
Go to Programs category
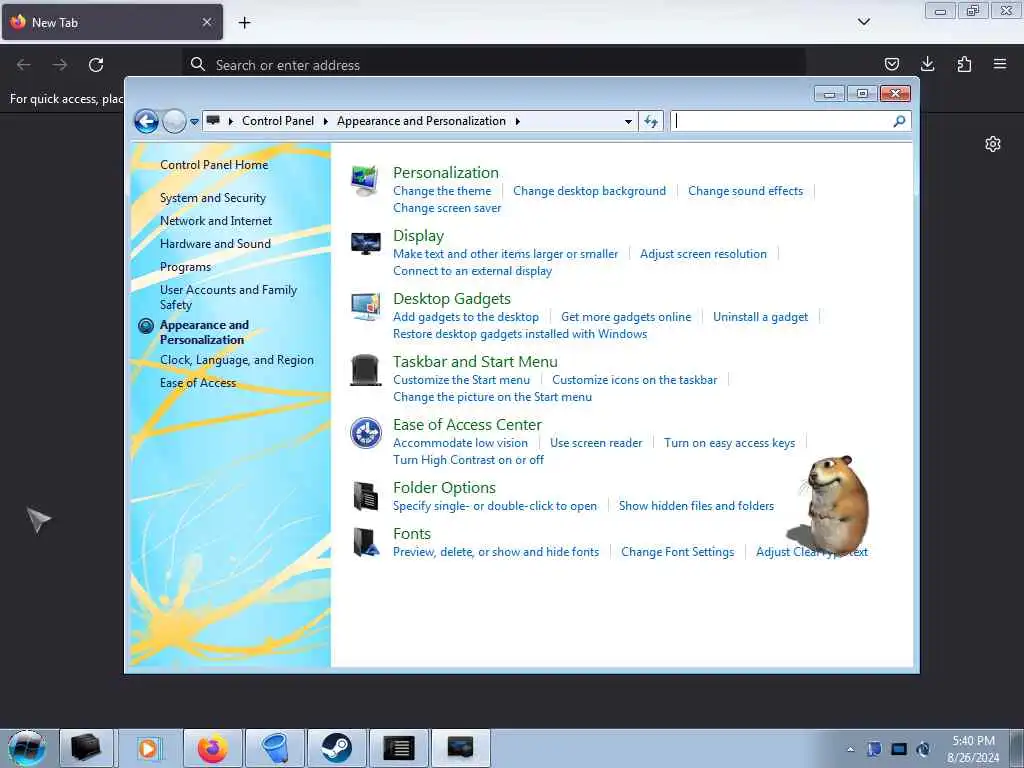(185, 266)
